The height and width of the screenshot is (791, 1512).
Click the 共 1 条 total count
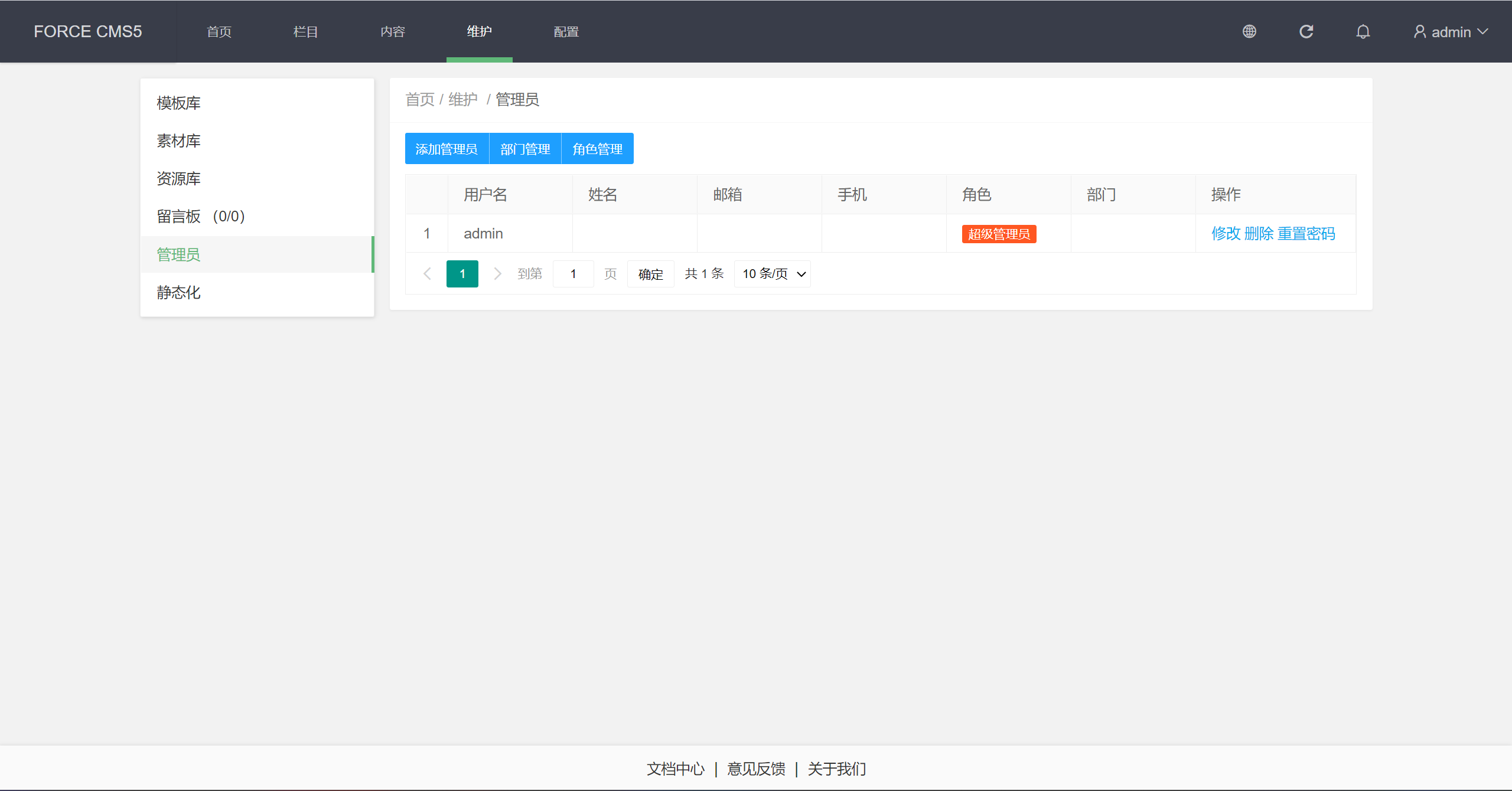click(704, 274)
